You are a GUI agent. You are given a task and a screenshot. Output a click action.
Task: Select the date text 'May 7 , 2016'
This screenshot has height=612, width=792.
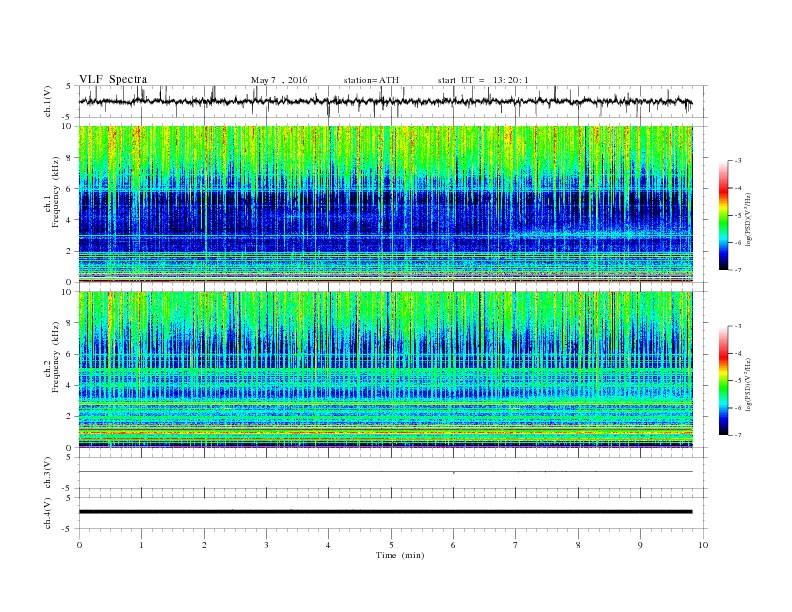[x=279, y=80]
